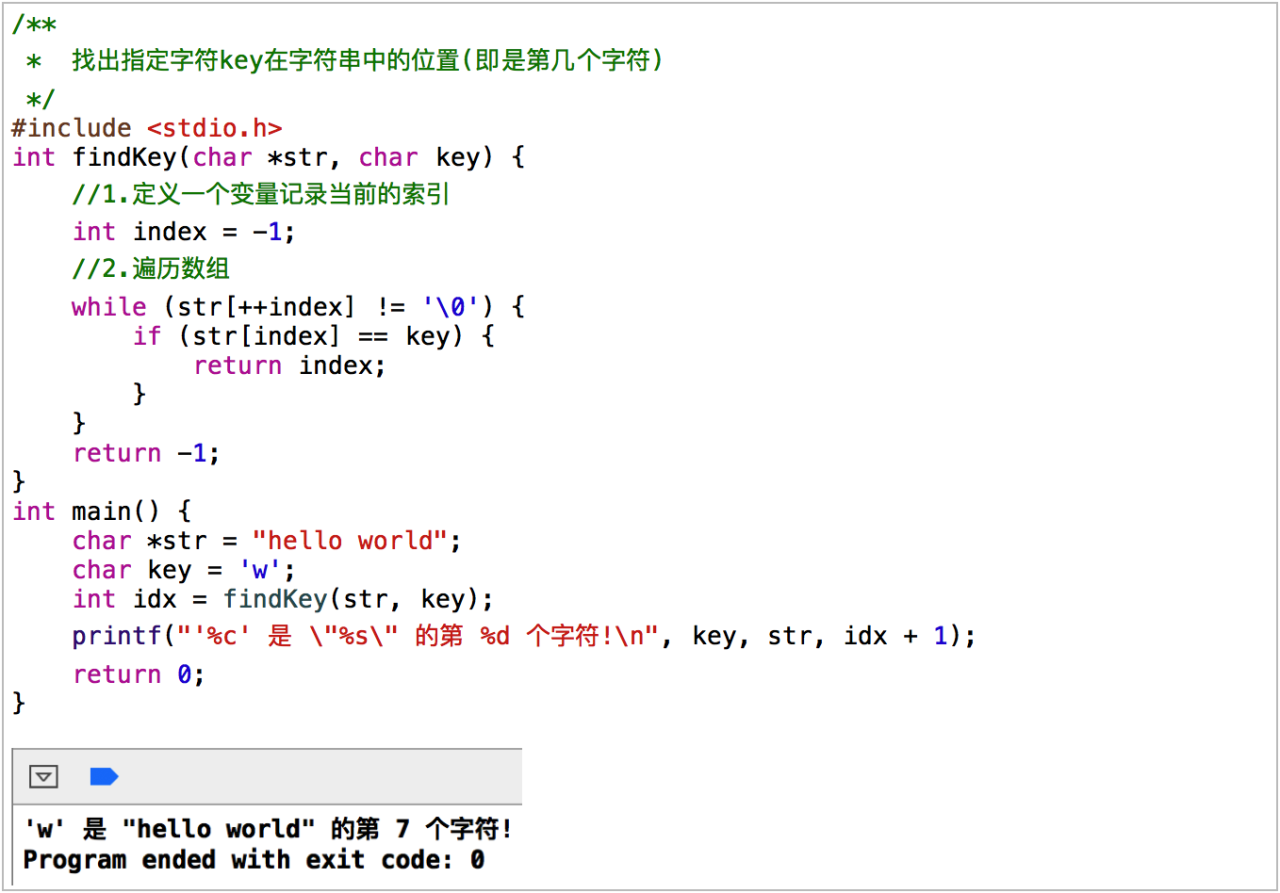Click the blue breakpoint activation icon
Viewport: 1280px width, 893px height.
tap(104, 776)
